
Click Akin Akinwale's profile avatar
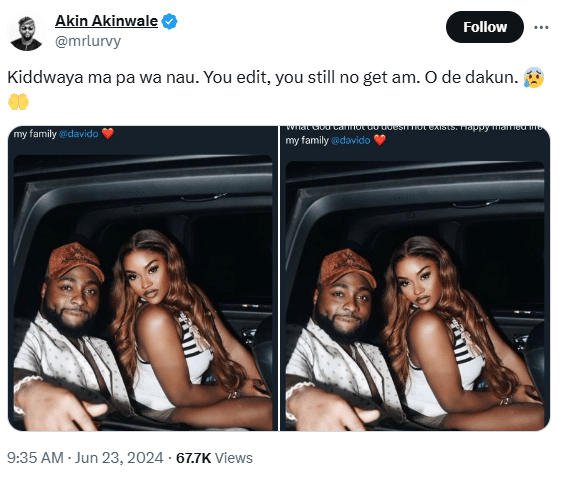click(26, 33)
